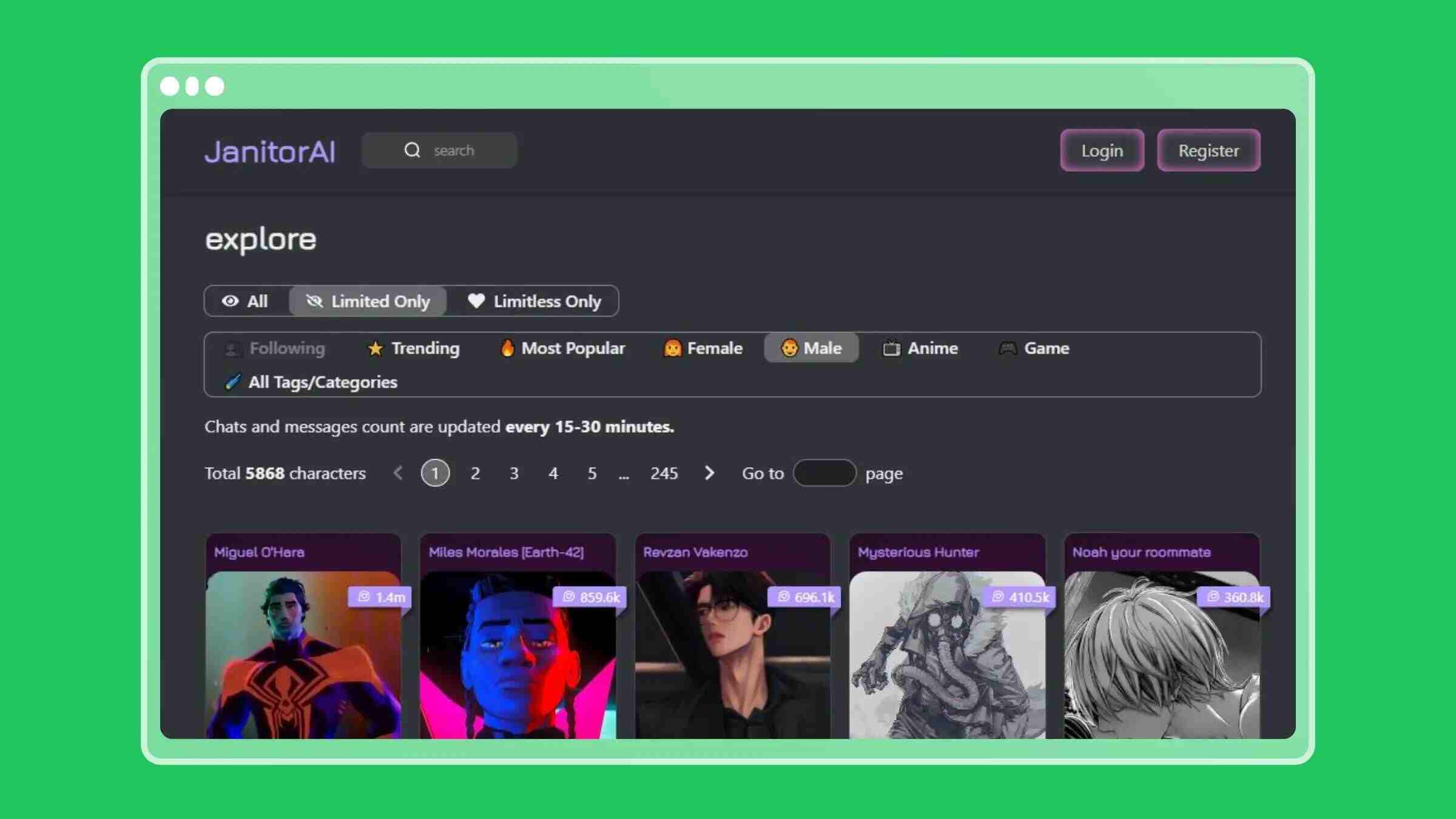Screen dimensions: 1456x819
Task: Click the masked eye icon on Limited Only
Action: click(x=314, y=301)
